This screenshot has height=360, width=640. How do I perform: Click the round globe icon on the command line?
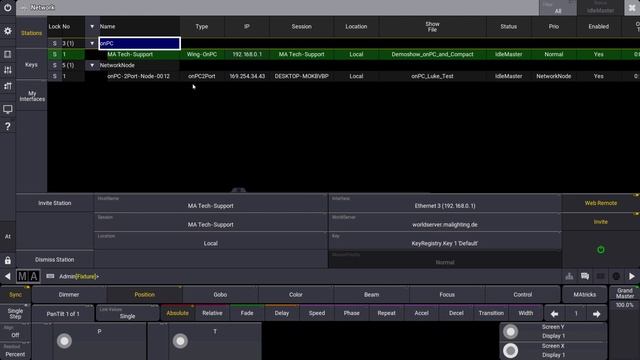tap(616, 276)
